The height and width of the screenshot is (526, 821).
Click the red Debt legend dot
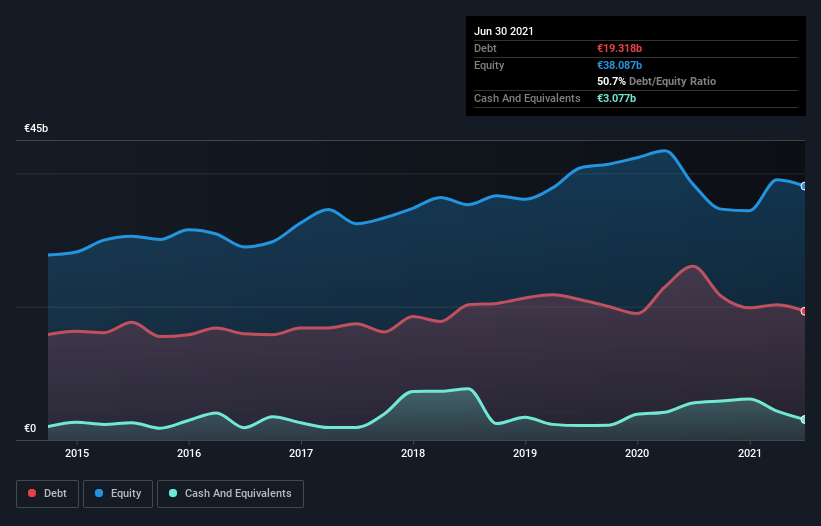(32, 493)
